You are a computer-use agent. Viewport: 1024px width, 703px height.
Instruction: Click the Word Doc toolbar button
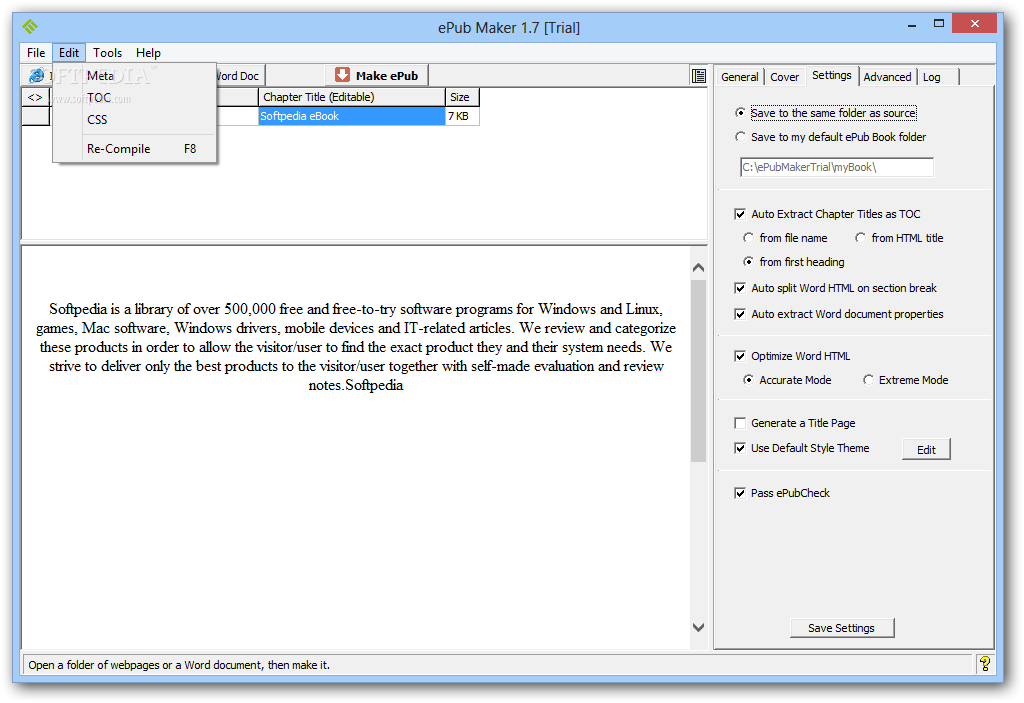click(x=240, y=76)
